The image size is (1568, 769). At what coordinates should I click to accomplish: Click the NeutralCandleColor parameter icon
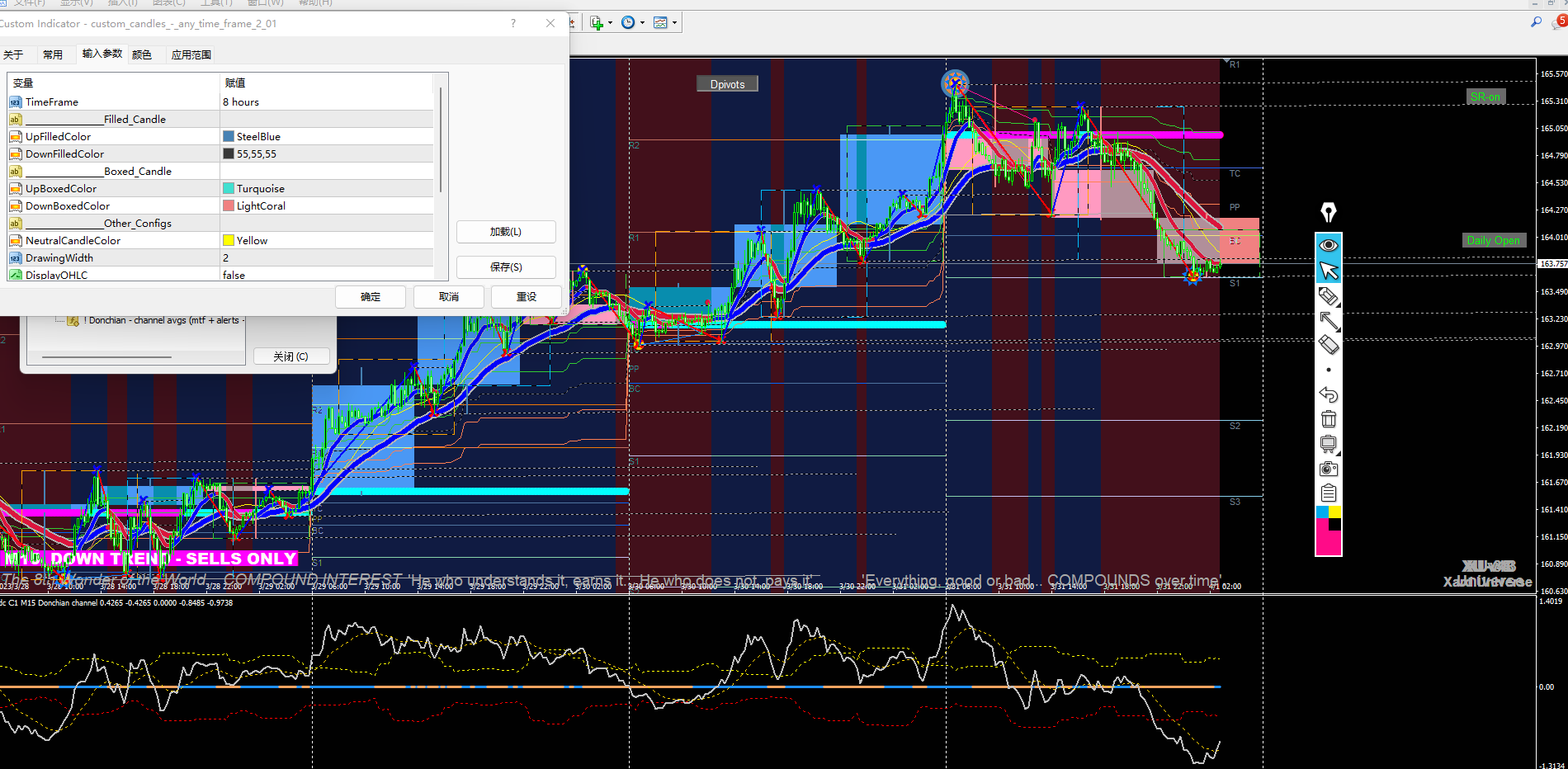pos(16,240)
